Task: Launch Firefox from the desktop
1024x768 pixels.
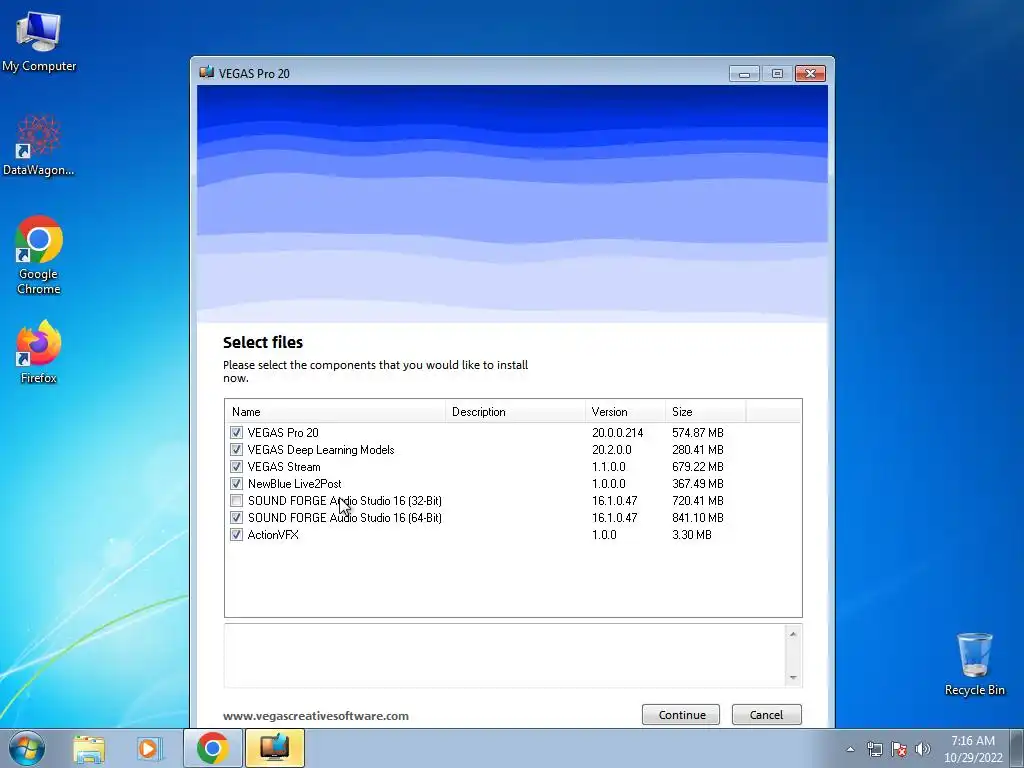Action: [x=39, y=351]
